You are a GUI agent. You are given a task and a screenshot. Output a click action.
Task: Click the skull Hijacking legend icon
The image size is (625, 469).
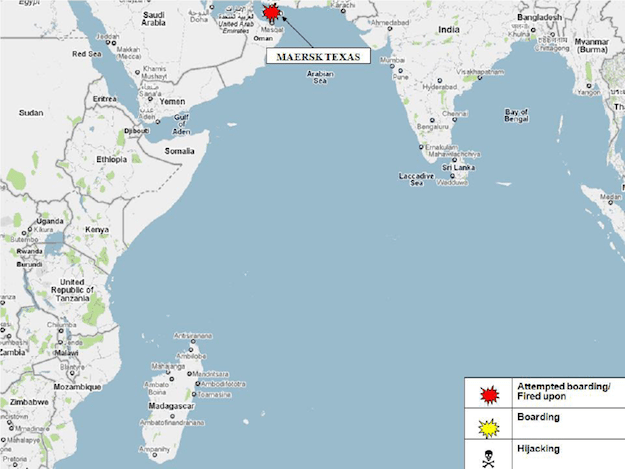click(488, 459)
